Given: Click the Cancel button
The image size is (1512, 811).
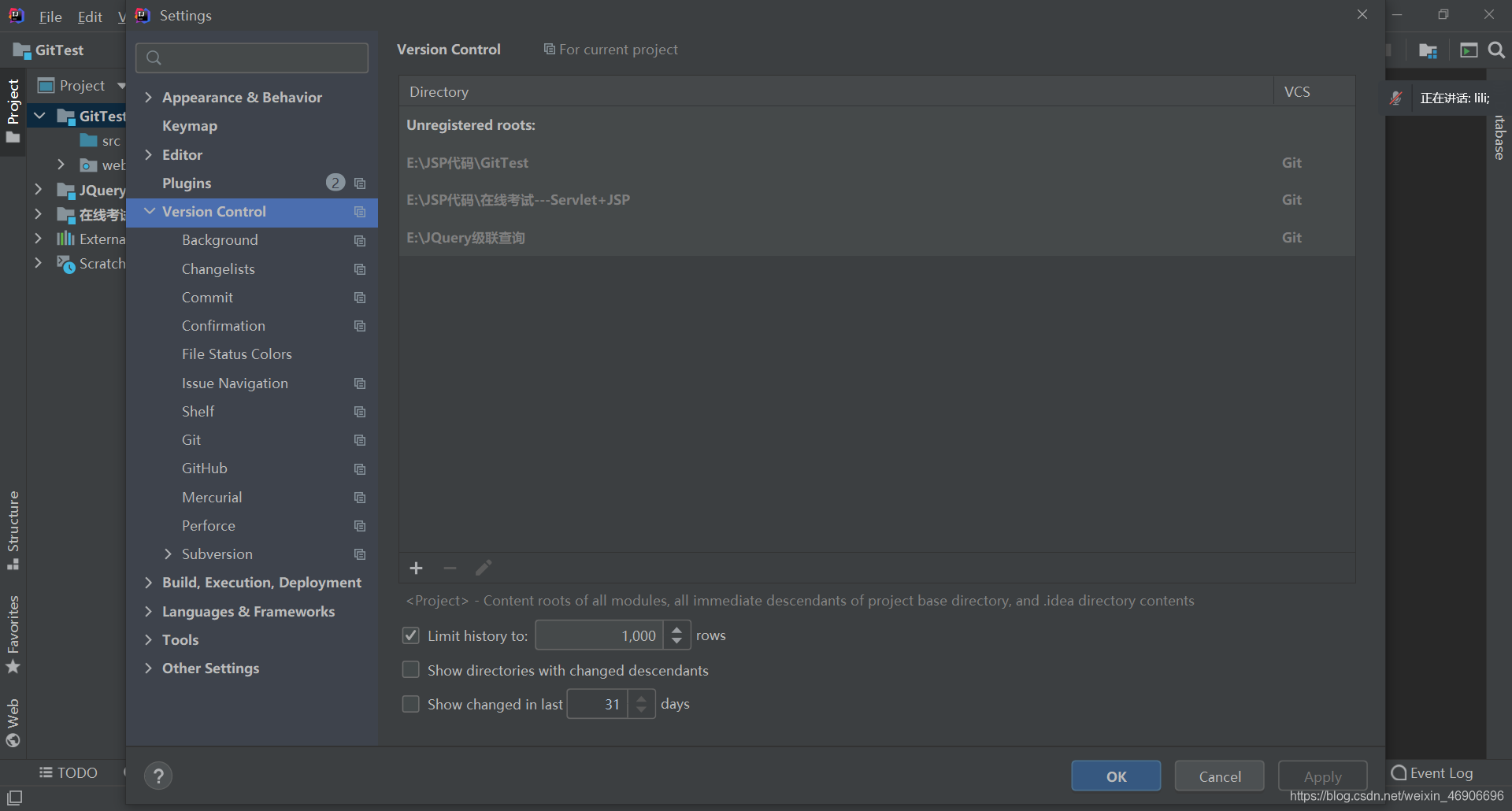Looking at the screenshot, I should pos(1220,776).
